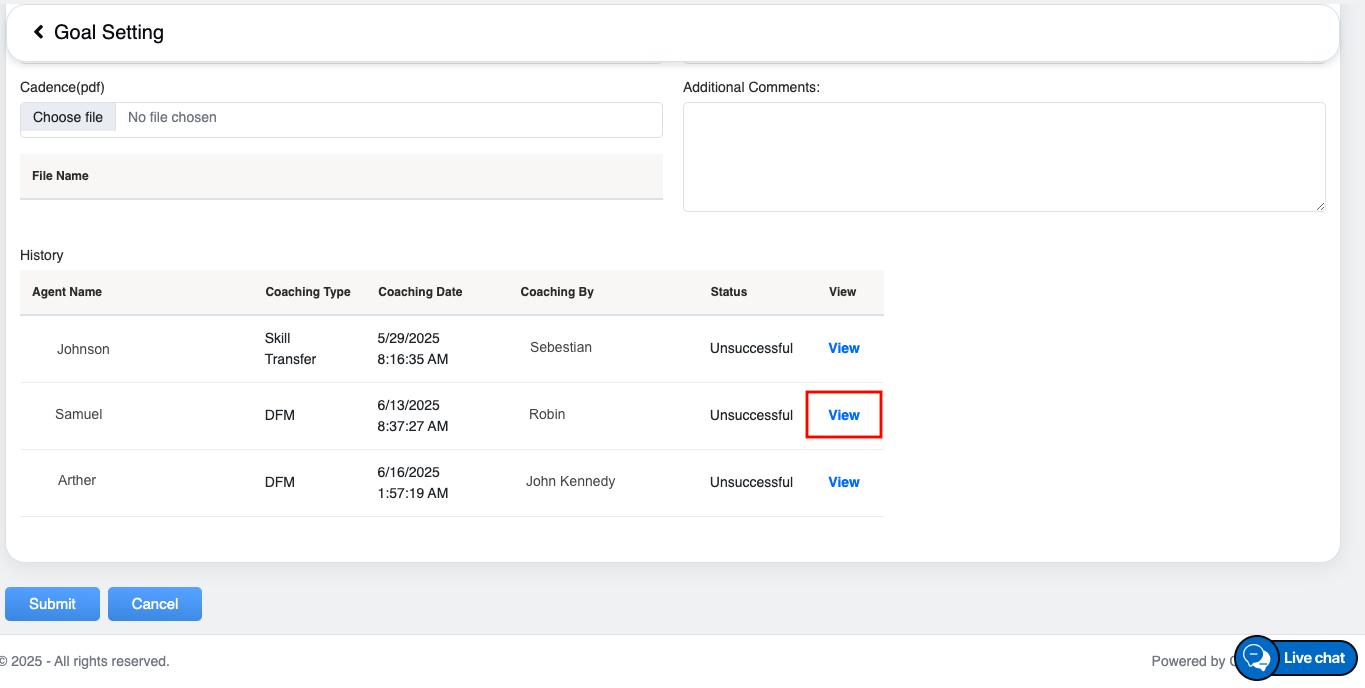Click the resize handle of the comments box

(x=1320, y=206)
